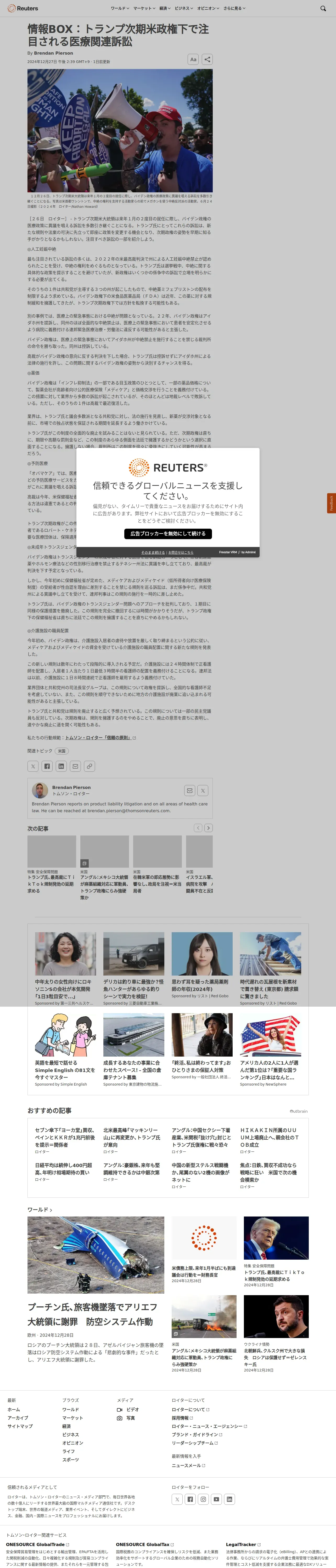The width and height of the screenshot is (336, 1568).
Task: Open the Feedback side tab
Action: click(x=332, y=503)
